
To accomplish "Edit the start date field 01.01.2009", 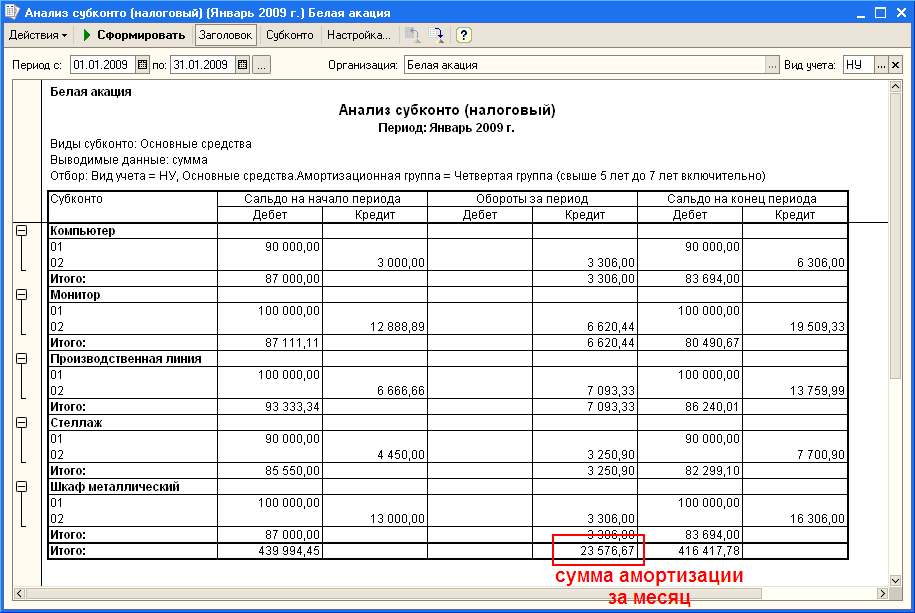I will coord(103,65).
